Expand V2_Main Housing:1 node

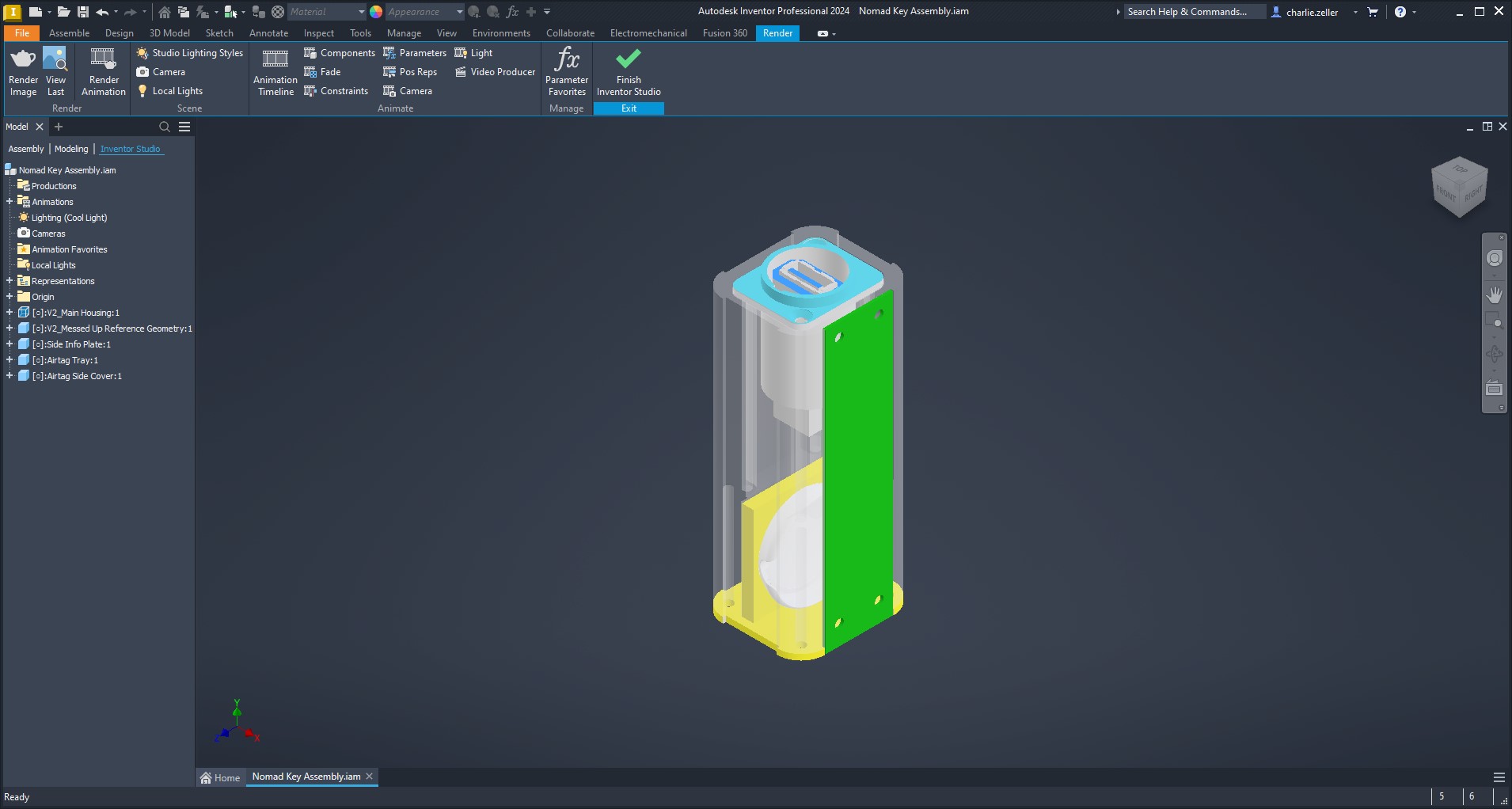(x=9, y=313)
